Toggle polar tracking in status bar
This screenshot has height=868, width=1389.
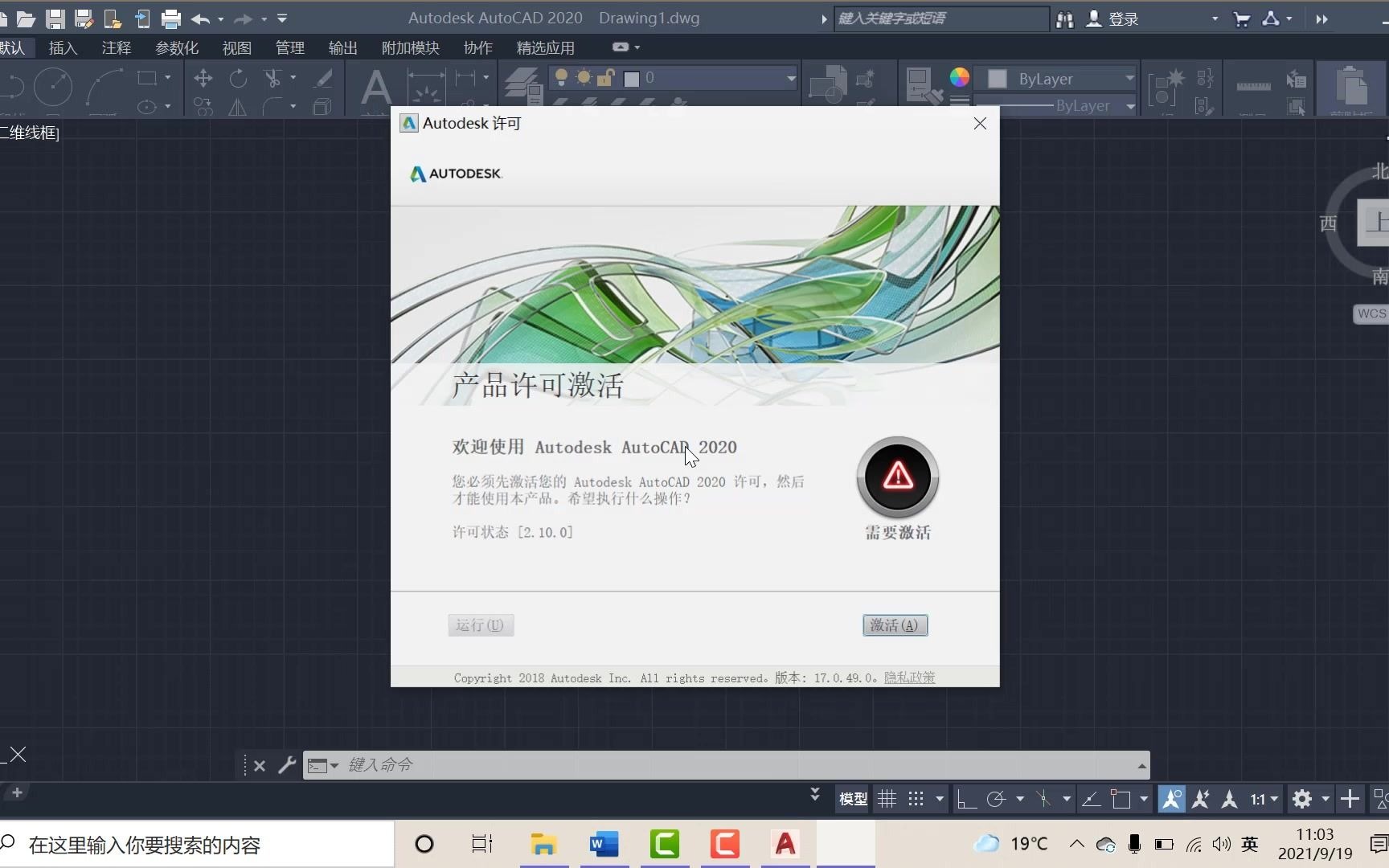tap(996, 799)
